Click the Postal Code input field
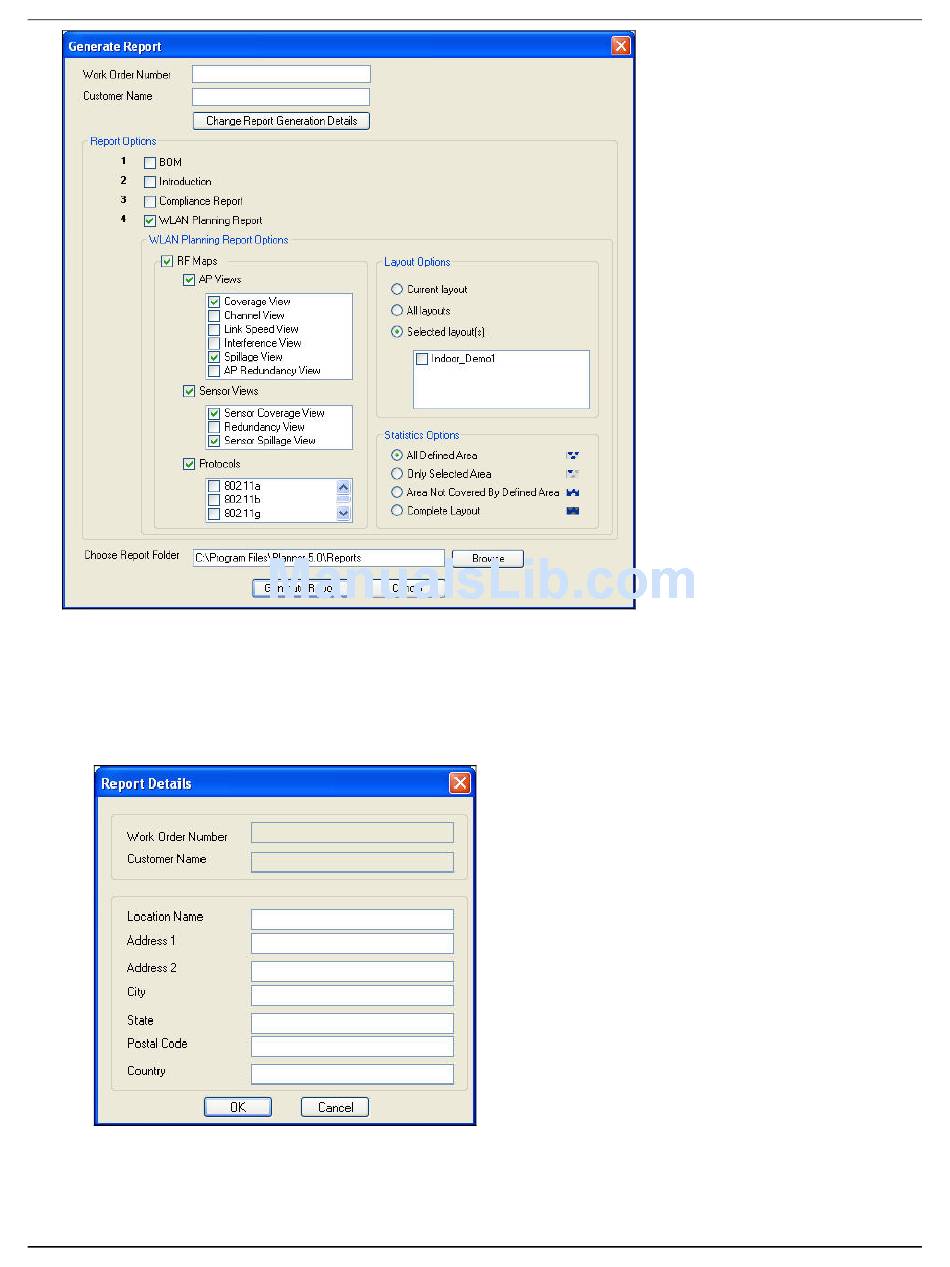 (352, 1046)
